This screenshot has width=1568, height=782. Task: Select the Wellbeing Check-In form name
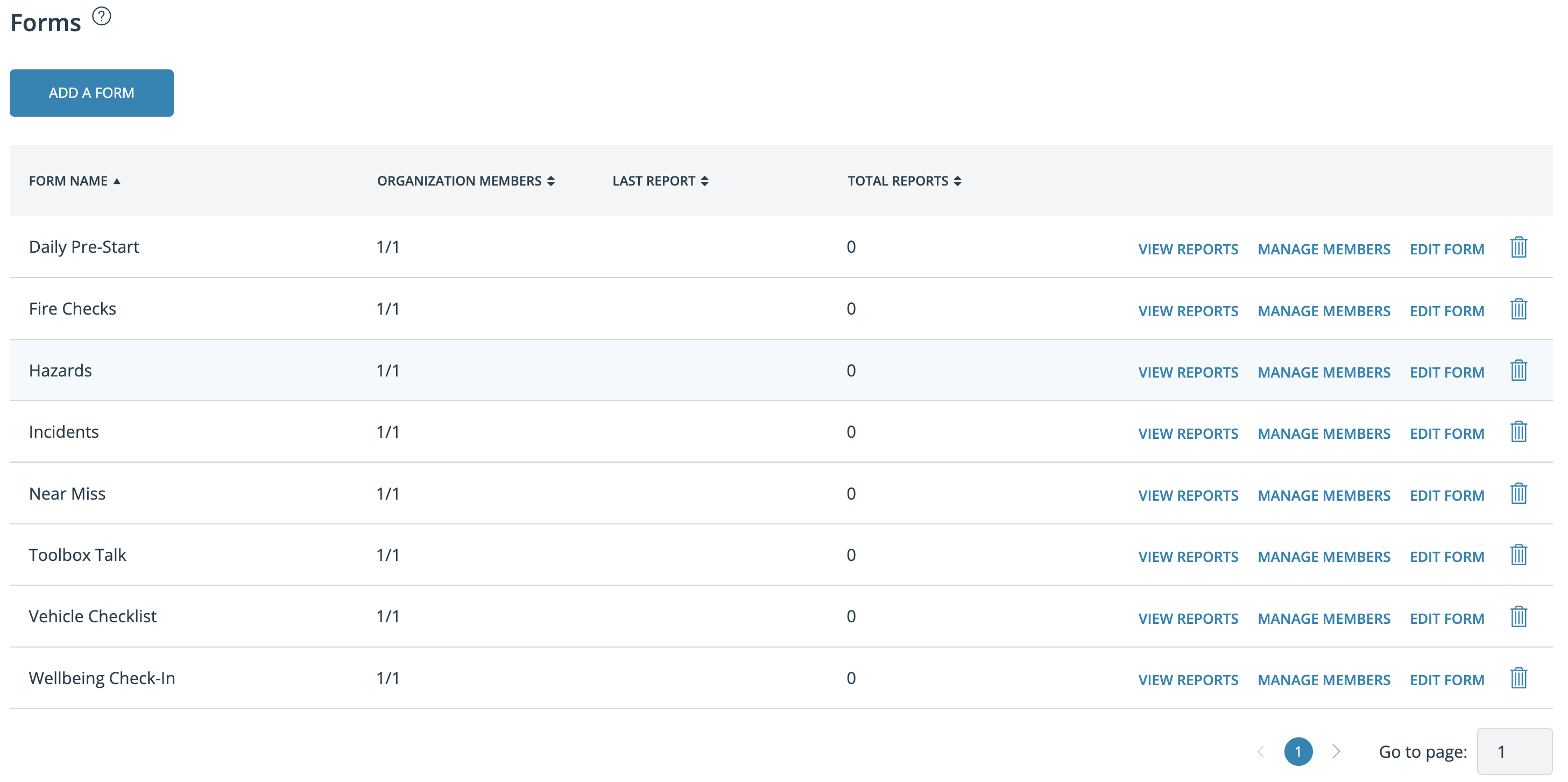pos(102,678)
